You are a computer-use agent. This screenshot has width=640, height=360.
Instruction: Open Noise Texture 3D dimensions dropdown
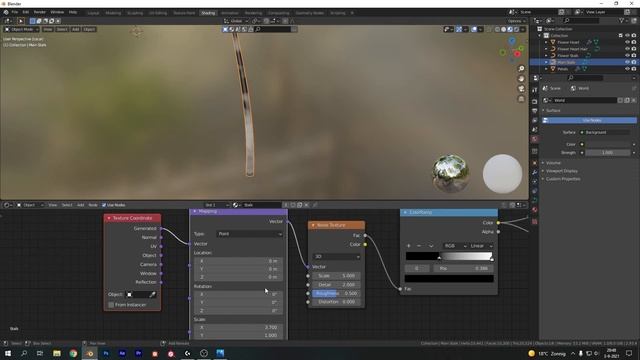pos(336,257)
